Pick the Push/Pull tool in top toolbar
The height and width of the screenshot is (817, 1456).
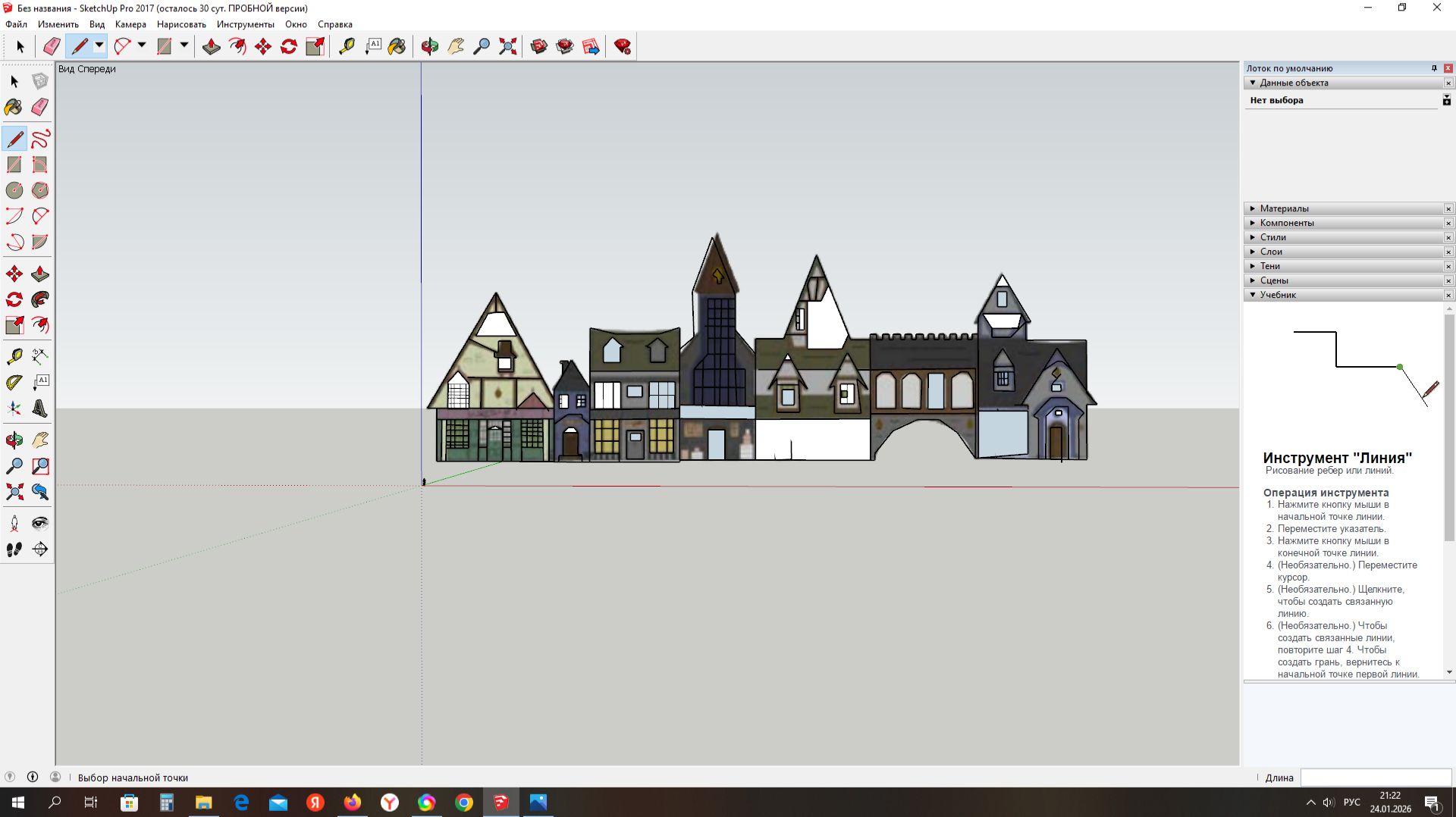coord(212,47)
